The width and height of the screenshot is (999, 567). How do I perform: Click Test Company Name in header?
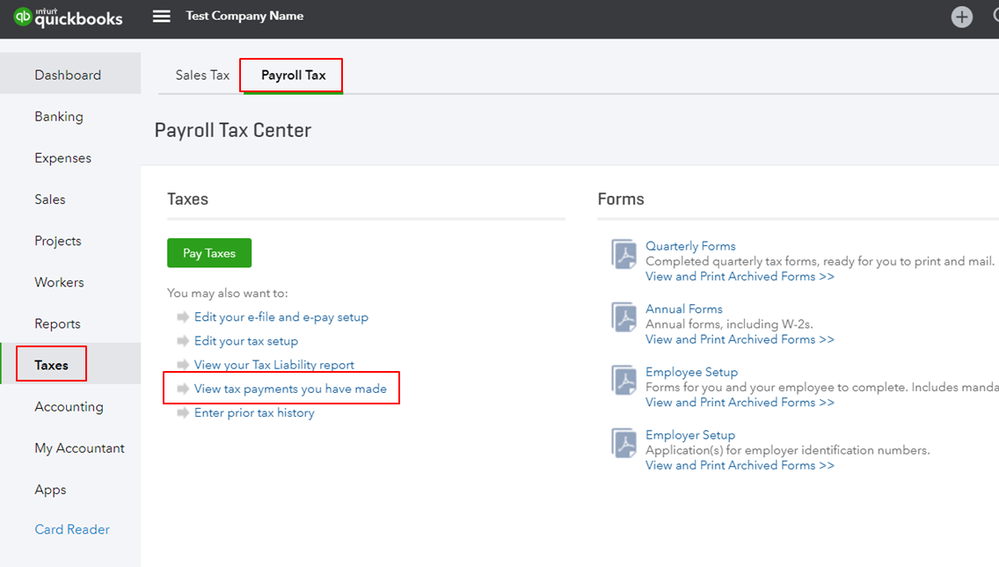coord(244,16)
